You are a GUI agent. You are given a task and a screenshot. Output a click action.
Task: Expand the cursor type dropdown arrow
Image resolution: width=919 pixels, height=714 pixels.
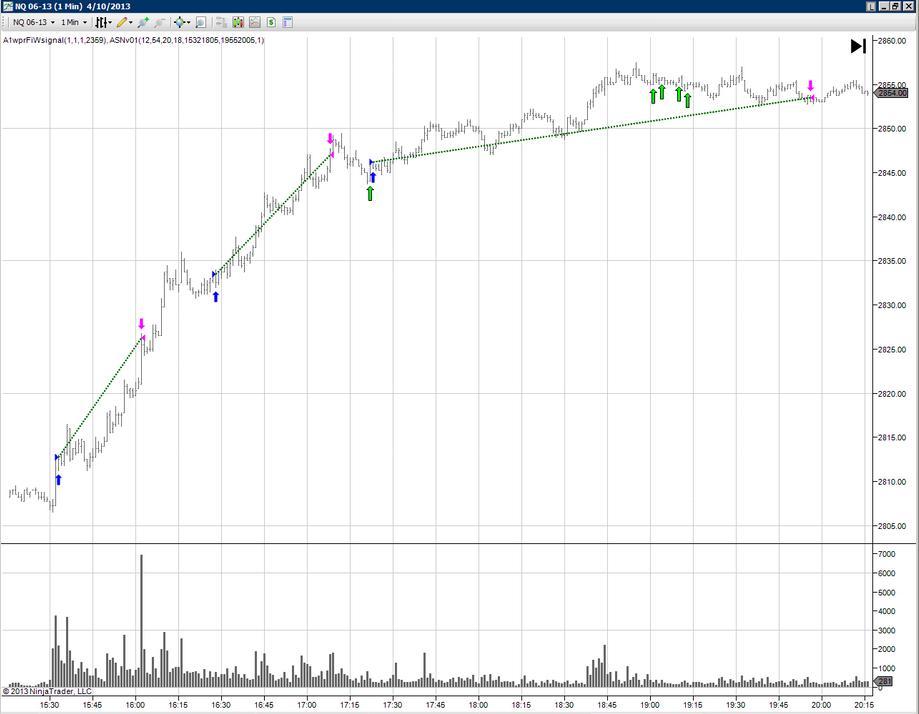coord(189,23)
